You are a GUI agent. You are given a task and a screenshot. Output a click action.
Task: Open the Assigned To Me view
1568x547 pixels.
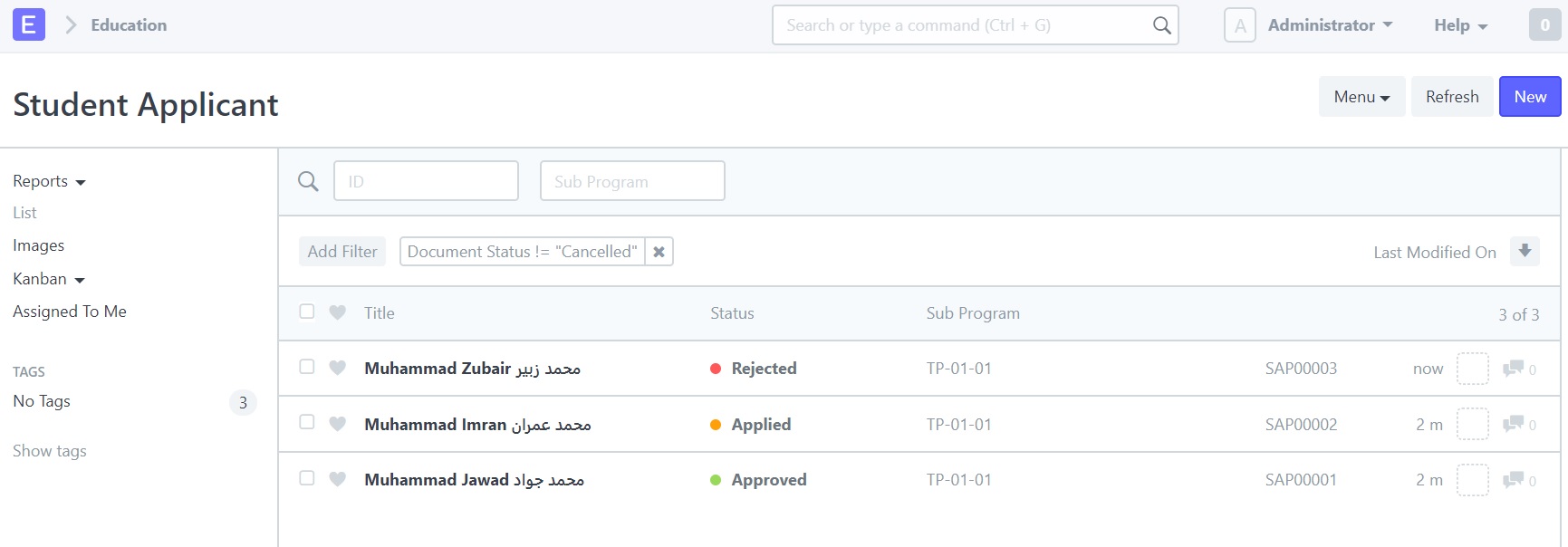click(69, 311)
